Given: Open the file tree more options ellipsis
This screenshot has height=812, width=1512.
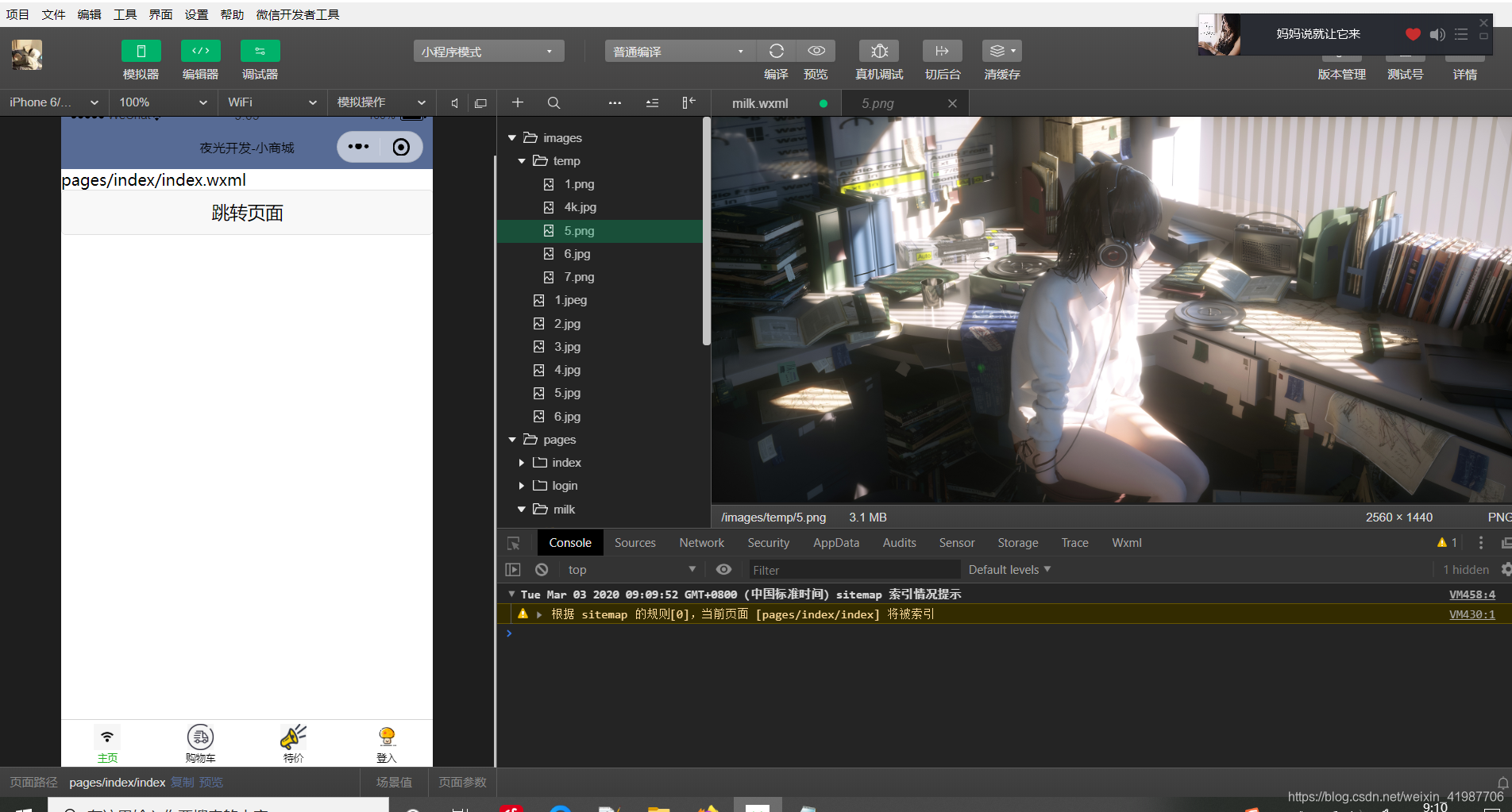Looking at the screenshot, I should pyautogui.click(x=615, y=102).
